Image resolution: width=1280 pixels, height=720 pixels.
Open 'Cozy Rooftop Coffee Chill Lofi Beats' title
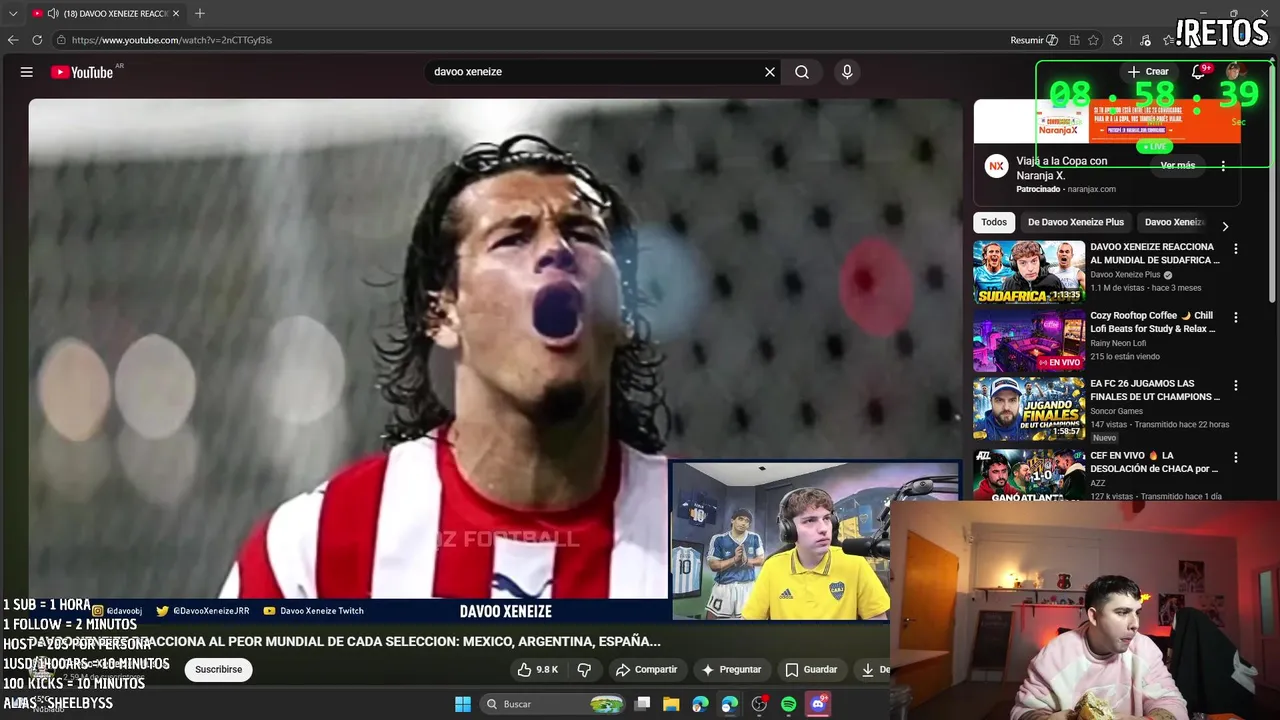[x=1153, y=322]
